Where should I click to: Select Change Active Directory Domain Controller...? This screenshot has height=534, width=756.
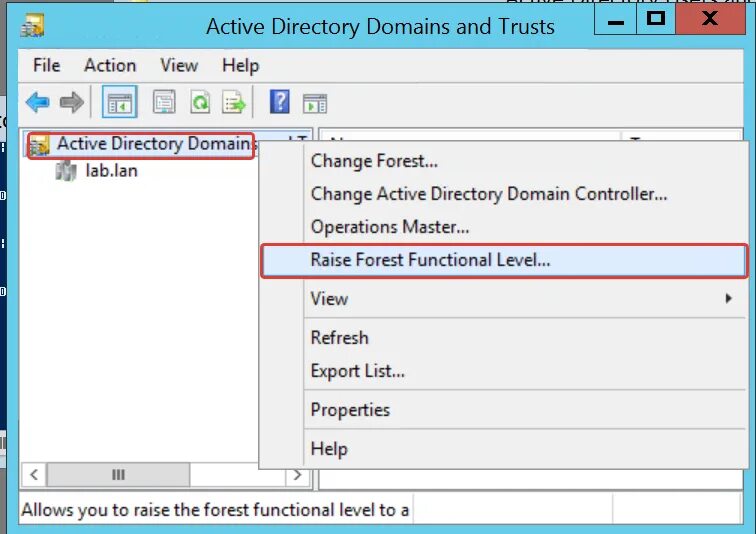coord(503,194)
